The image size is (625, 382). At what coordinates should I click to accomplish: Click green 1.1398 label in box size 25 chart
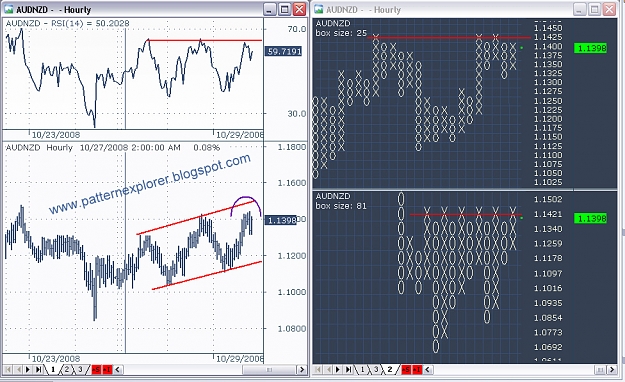click(590, 48)
